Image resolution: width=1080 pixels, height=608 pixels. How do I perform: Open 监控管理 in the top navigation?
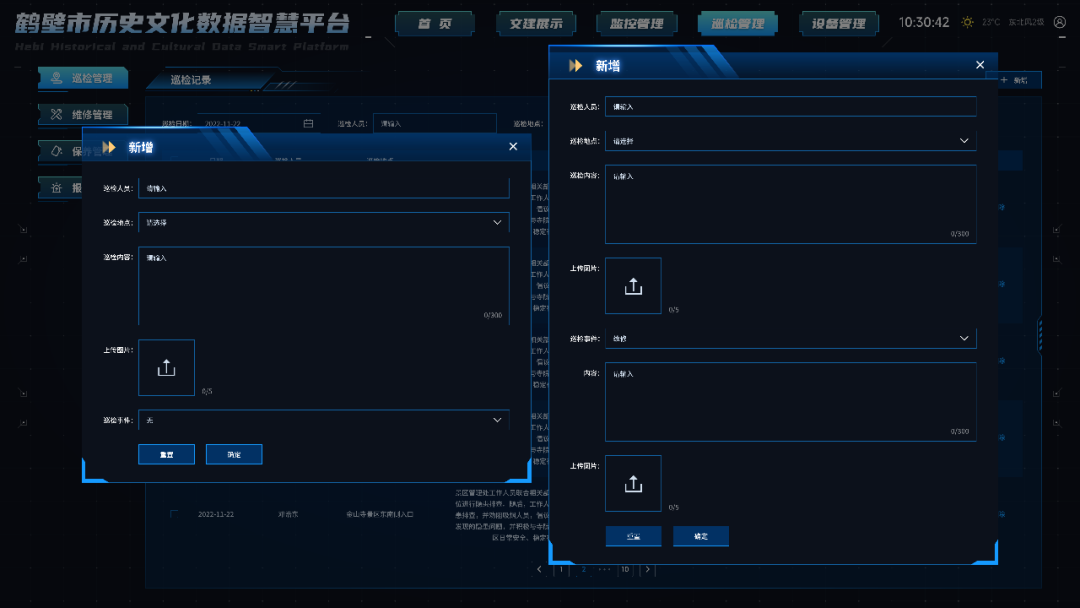(636, 23)
